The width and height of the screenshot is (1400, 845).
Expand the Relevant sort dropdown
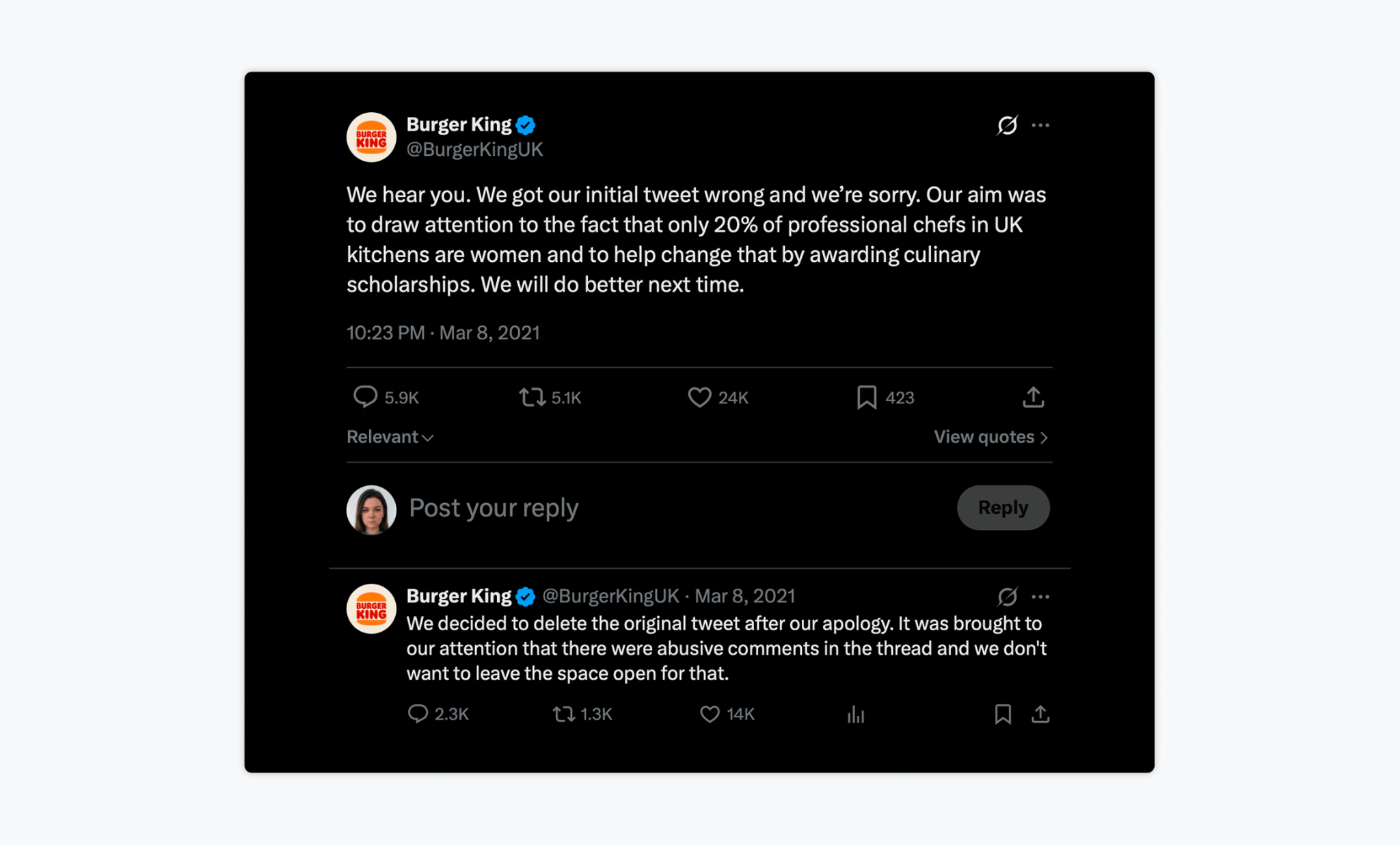(390, 437)
